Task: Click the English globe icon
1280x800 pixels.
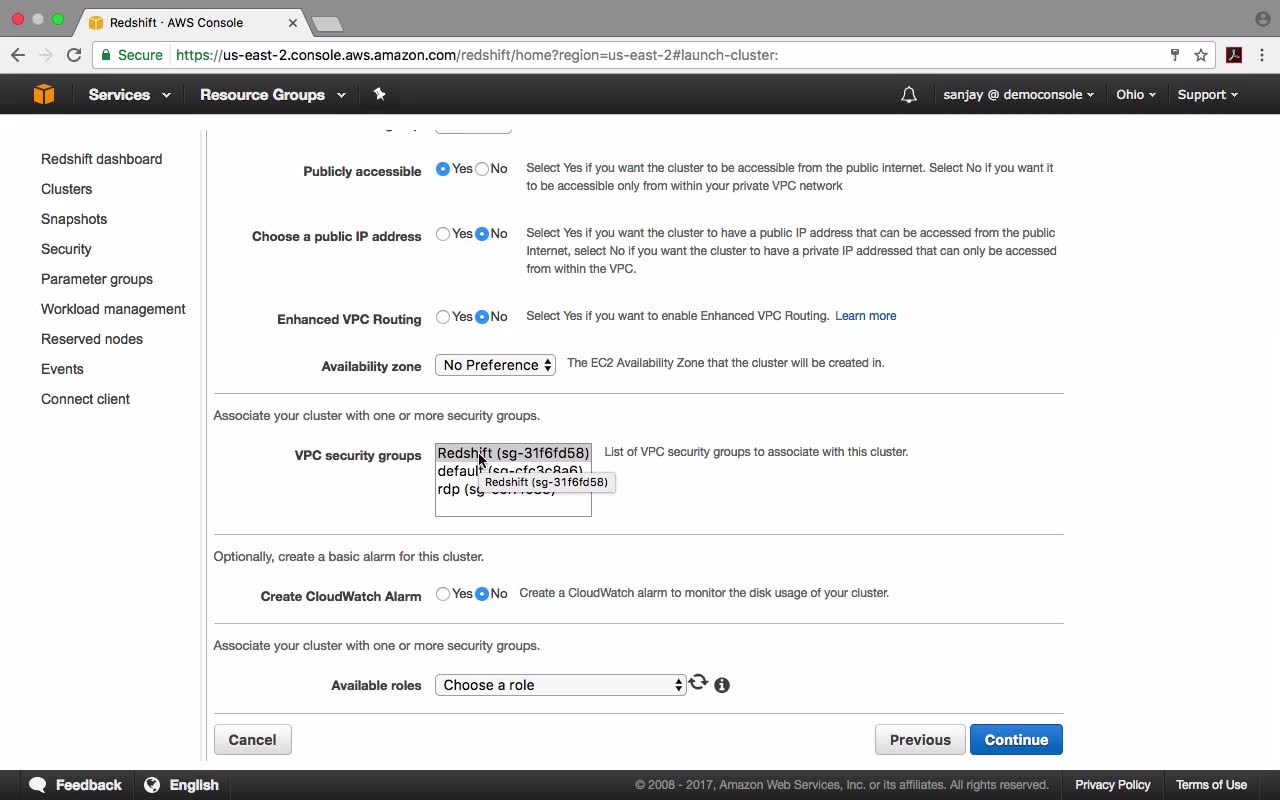Action: [152, 785]
